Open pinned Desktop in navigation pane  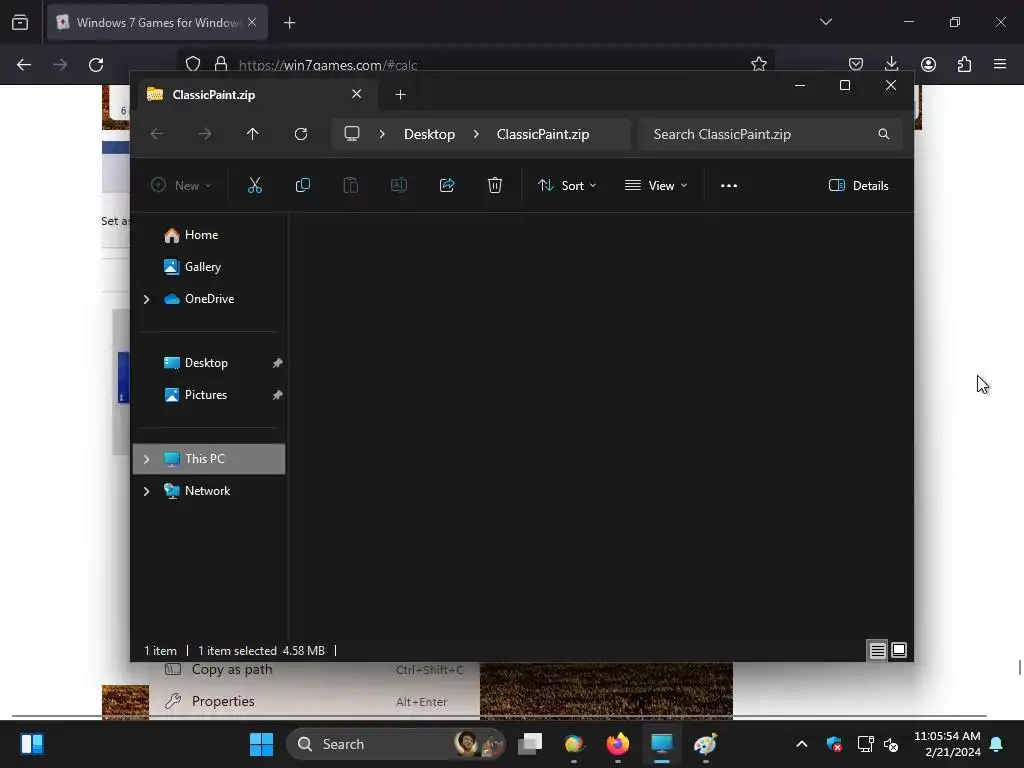(x=209, y=363)
